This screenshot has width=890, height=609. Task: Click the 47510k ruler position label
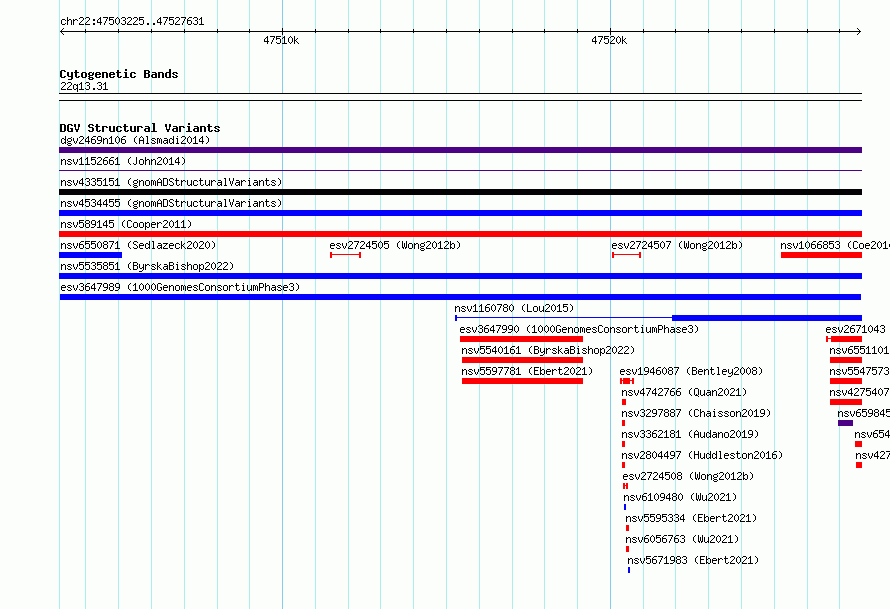tap(281, 40)
